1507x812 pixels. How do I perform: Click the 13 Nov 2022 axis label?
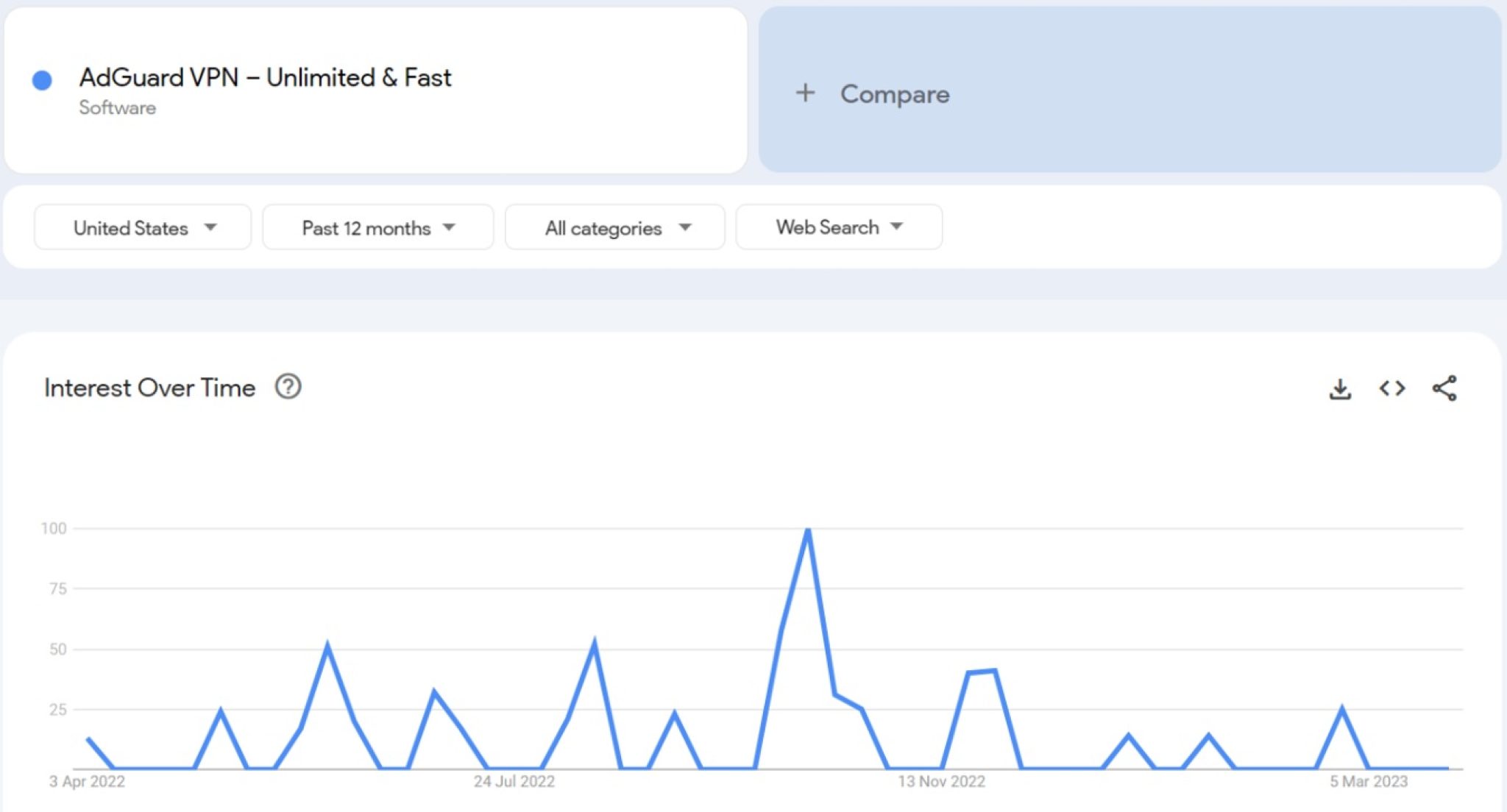[x=941, y=782]
